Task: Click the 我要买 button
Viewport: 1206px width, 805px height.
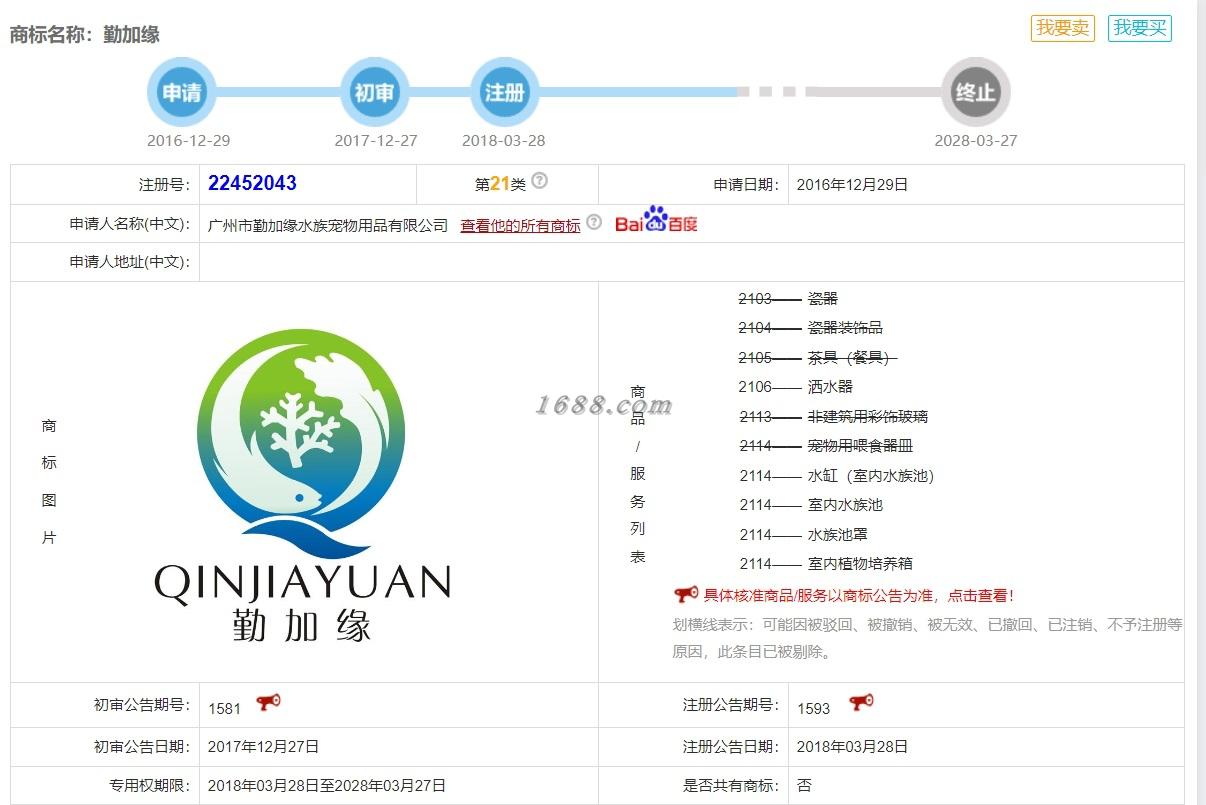Action: (x=1140, y=28)
